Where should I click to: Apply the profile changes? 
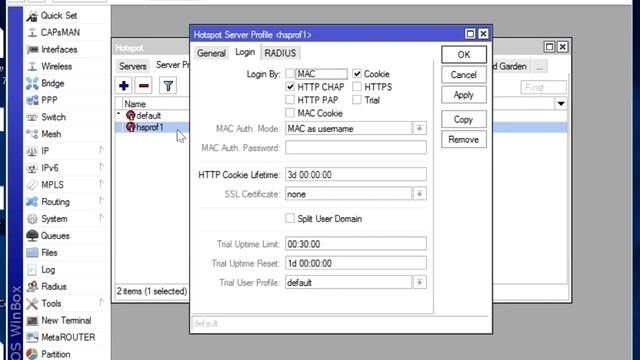point(464,95)
